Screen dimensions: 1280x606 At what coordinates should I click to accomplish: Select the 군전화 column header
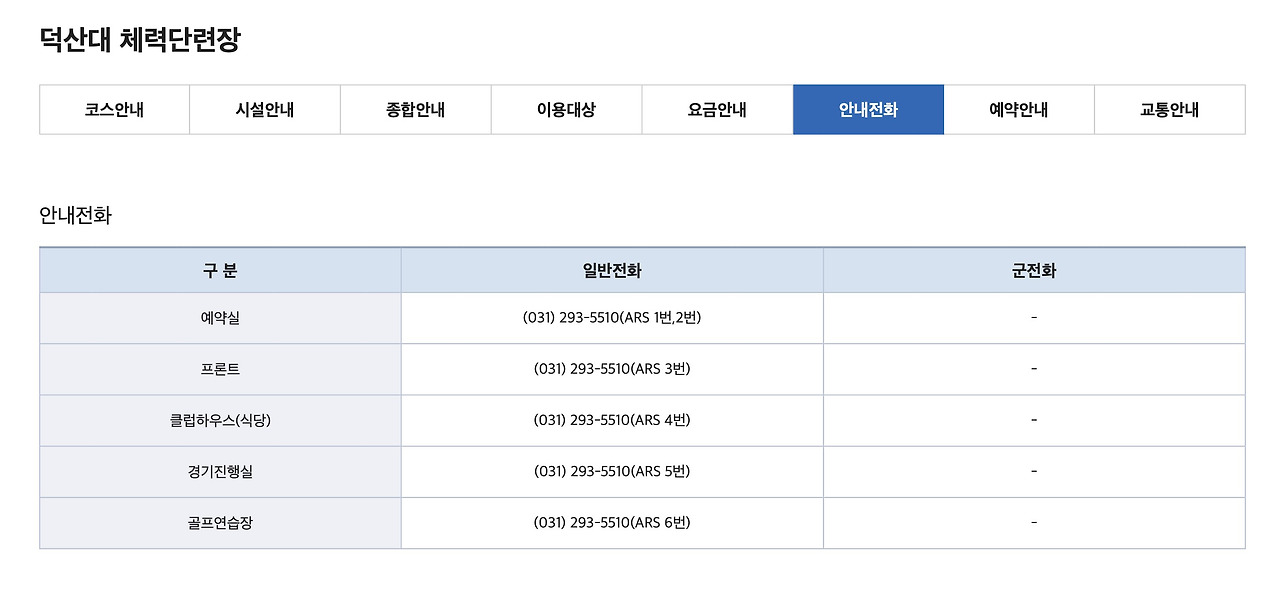1035,270
